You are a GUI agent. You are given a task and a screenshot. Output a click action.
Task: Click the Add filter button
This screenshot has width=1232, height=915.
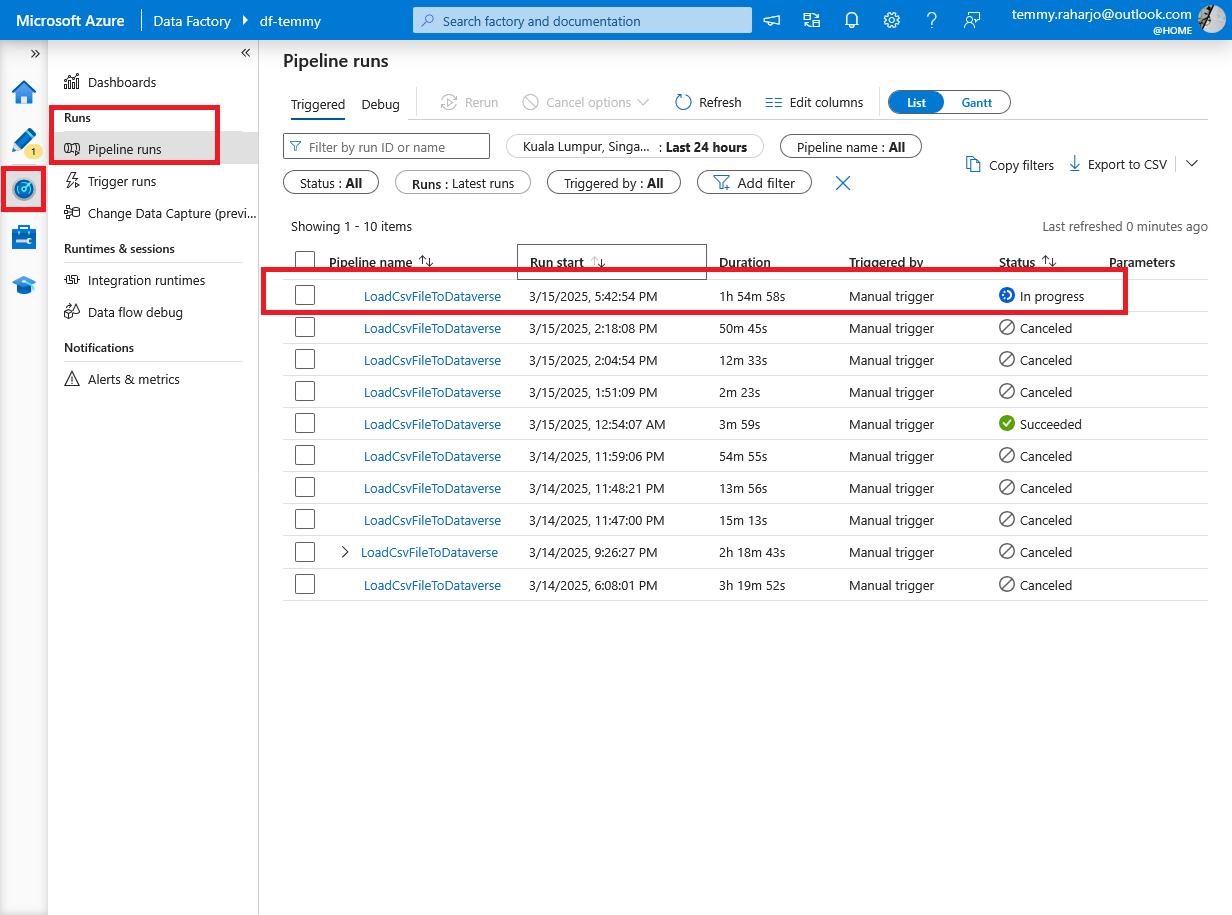[x=754, y=183]
